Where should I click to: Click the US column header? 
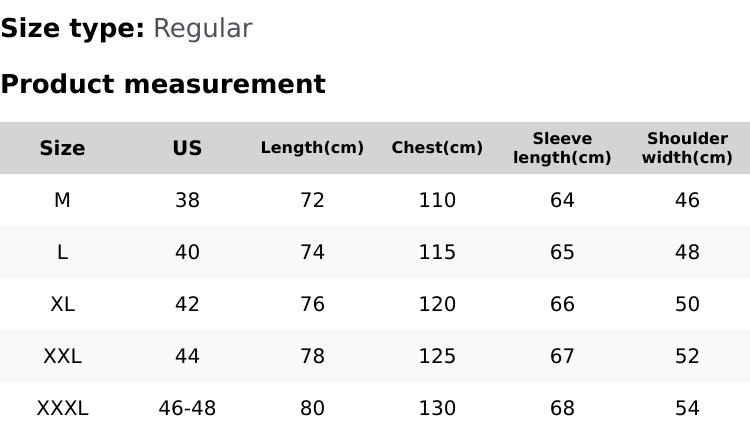pyautogui.click(x=187, y=148)
